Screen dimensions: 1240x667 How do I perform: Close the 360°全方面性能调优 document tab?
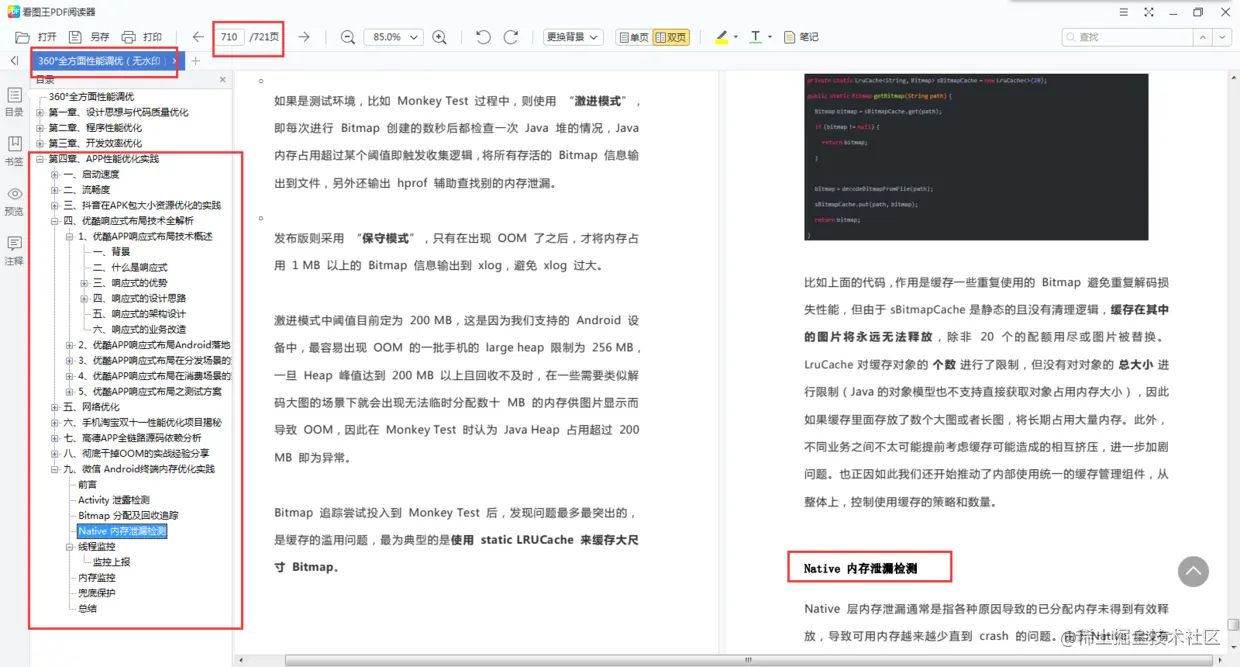(x=175, y=61)
